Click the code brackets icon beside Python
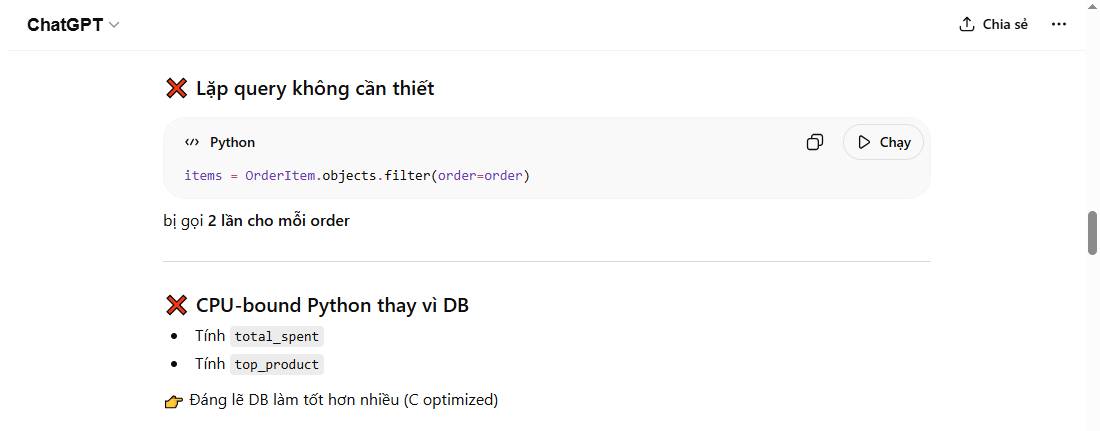1100x431 pixels. click(192, 143)
